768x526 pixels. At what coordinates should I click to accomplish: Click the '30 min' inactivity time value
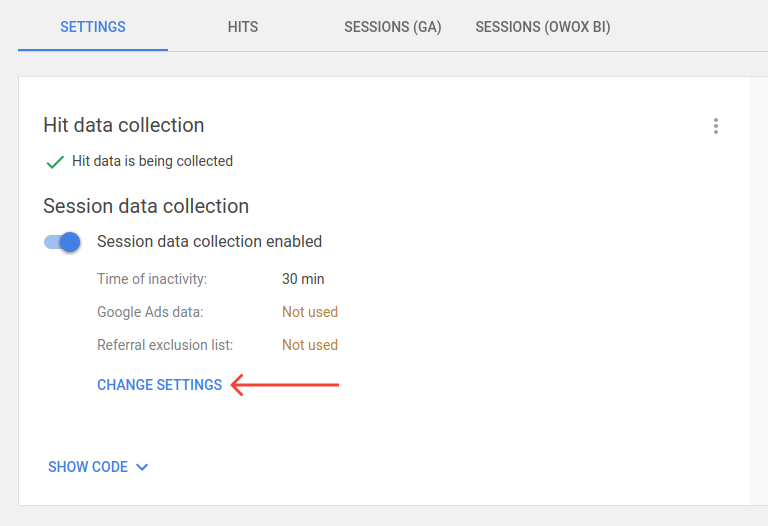tap(303, 279)
